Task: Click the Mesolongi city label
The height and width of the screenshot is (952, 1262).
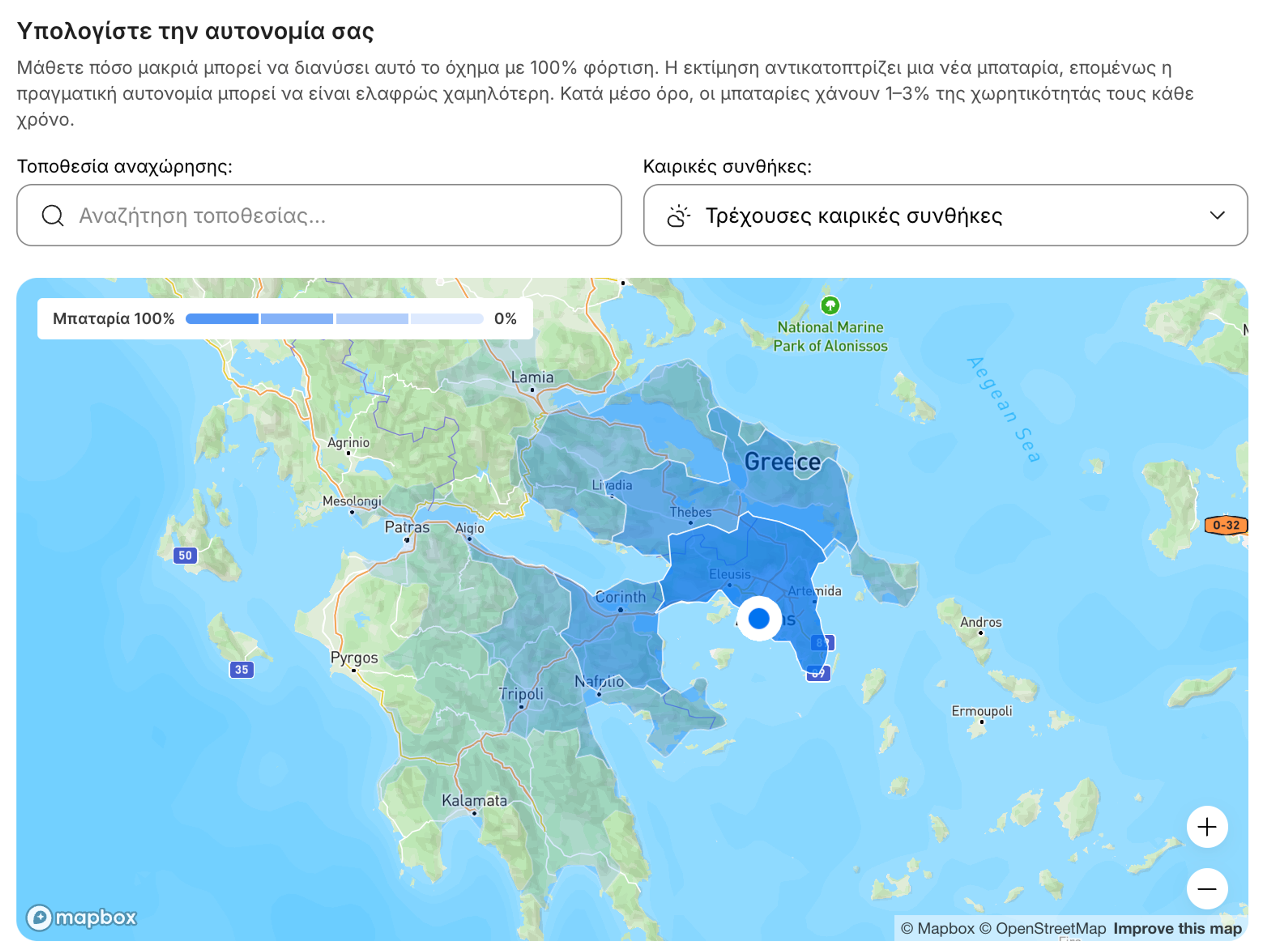Action: pos(351,501)
